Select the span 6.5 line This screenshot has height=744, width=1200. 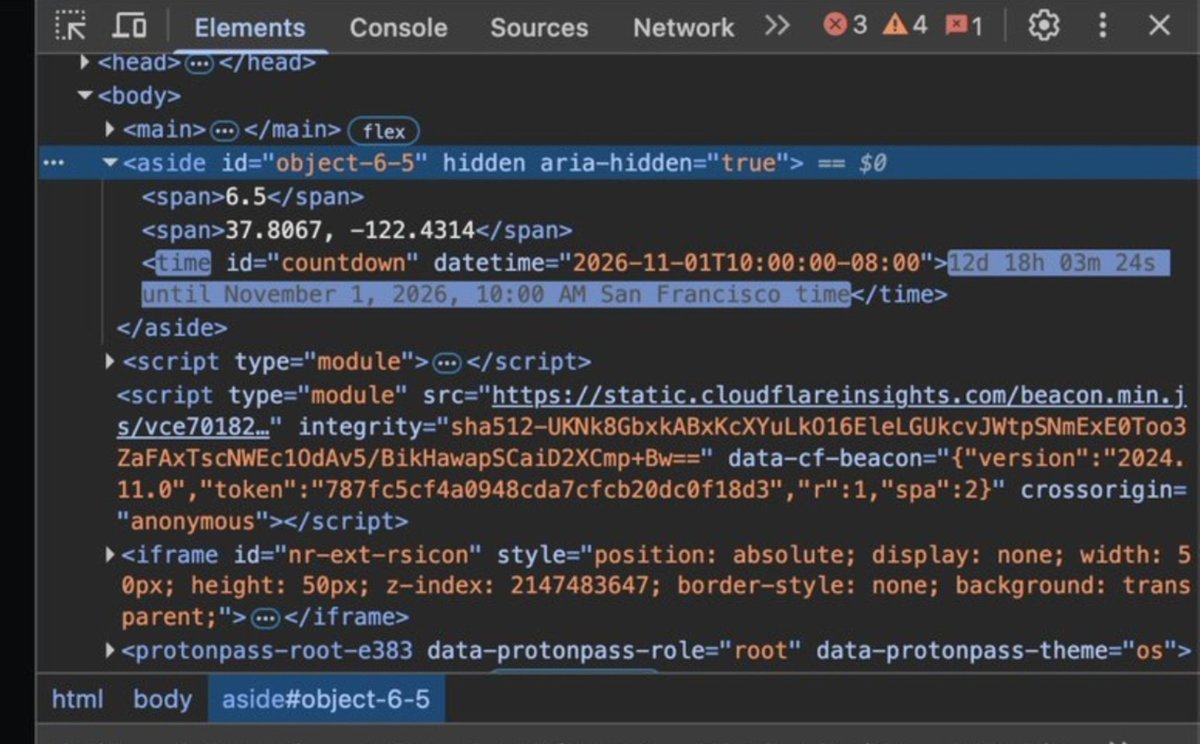click(x=252, y=196)
